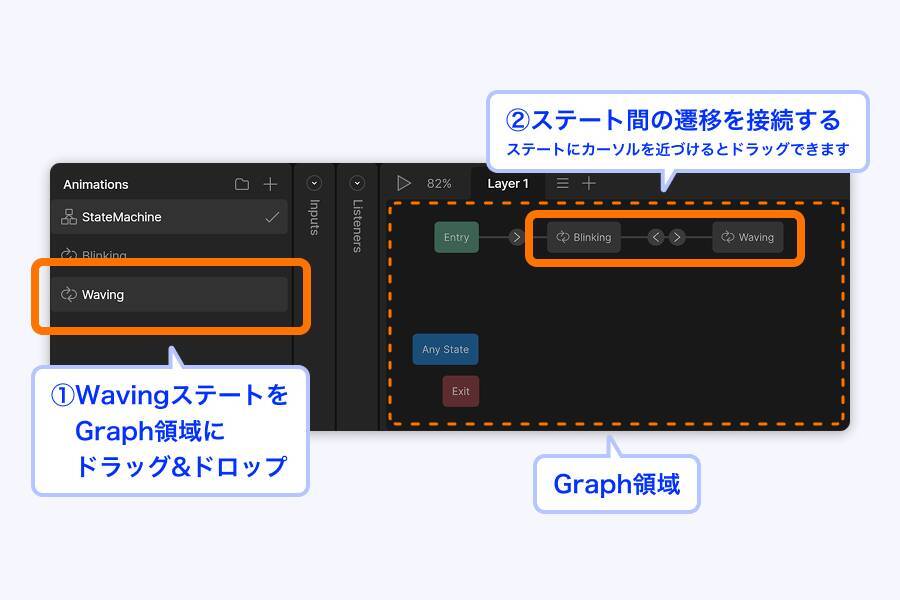900x600 pixels.
Task: Select the Entry state node
Action: [456, 237]
